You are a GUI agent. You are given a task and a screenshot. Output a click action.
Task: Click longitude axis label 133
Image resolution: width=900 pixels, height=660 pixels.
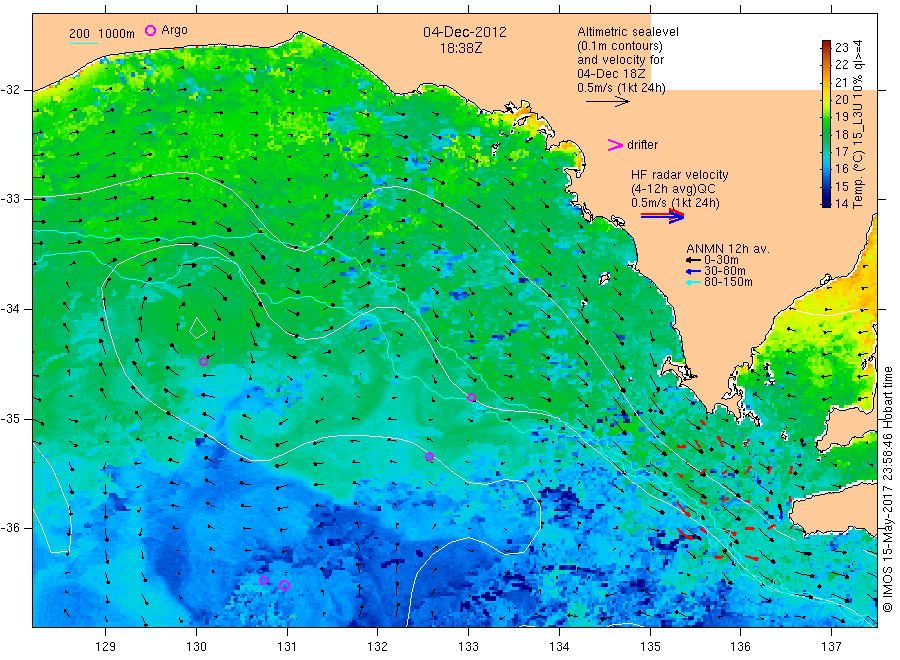tap(468, 646)
